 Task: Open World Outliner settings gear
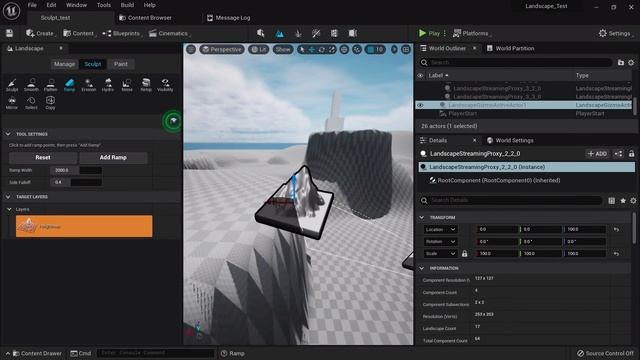[x=631, y=62]
